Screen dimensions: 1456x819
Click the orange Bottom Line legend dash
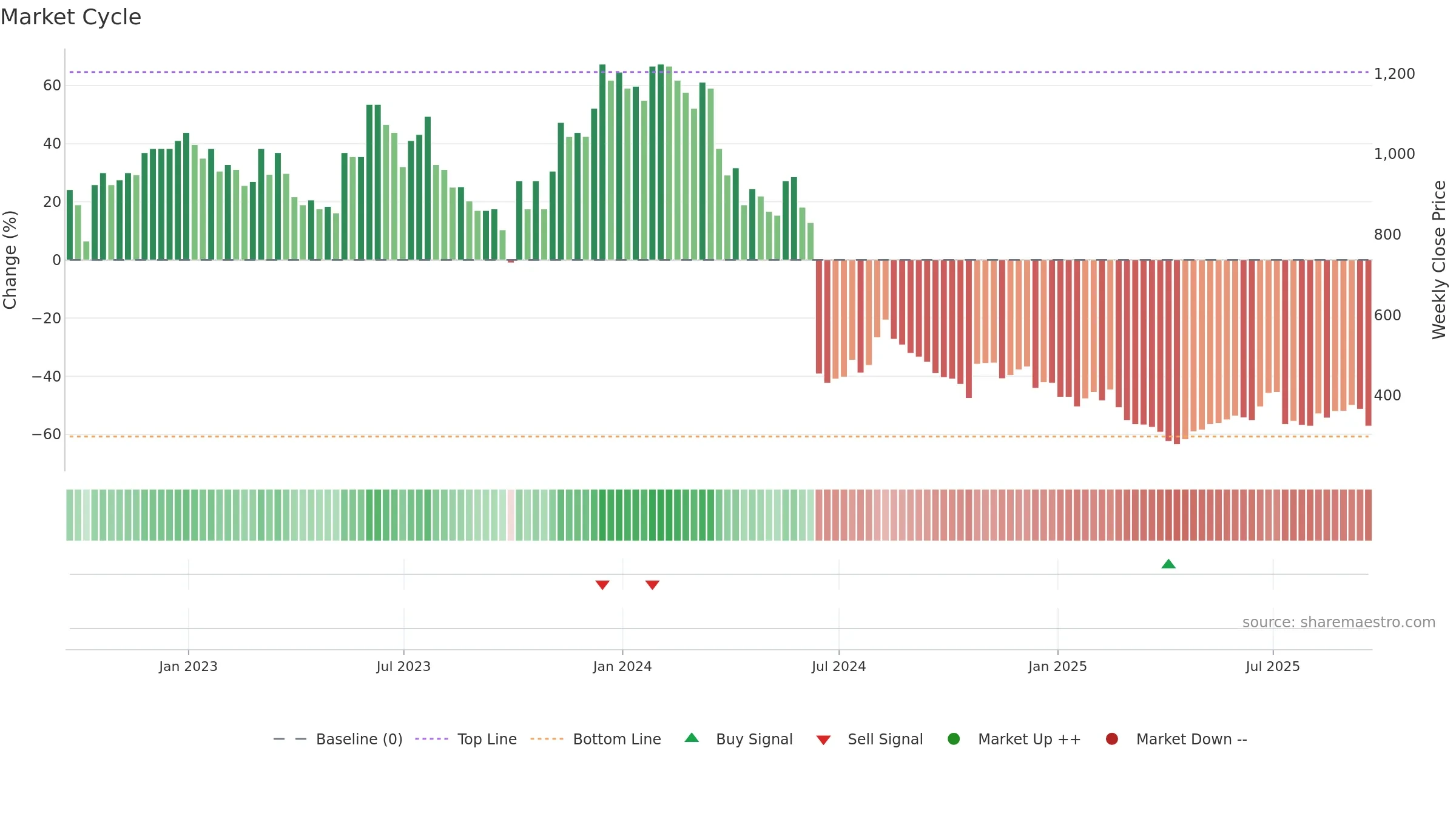(x=547, y=739)
